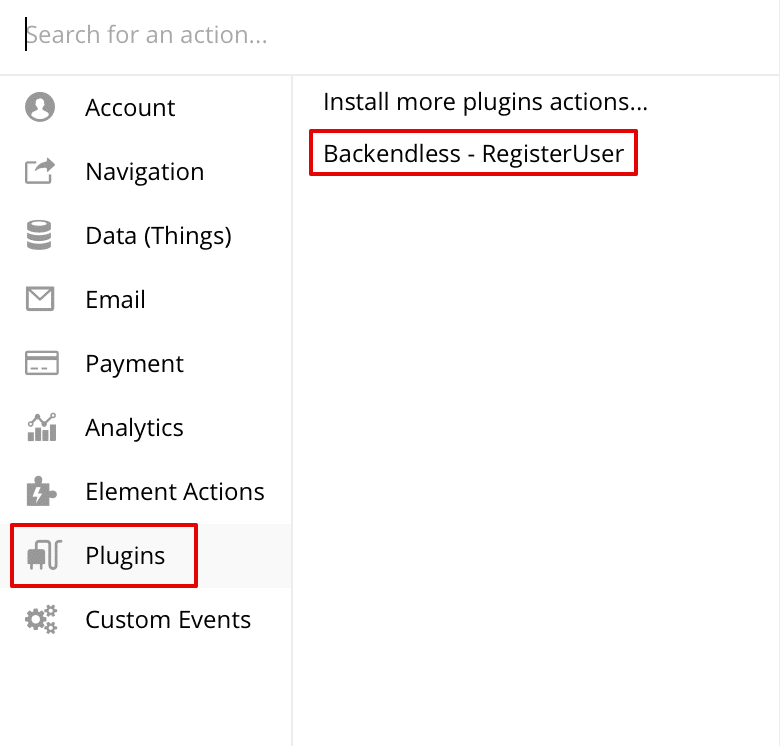Click the Data (Things) database icon
The width and height of the screenshot is (780, 746).
pos(40,236)
